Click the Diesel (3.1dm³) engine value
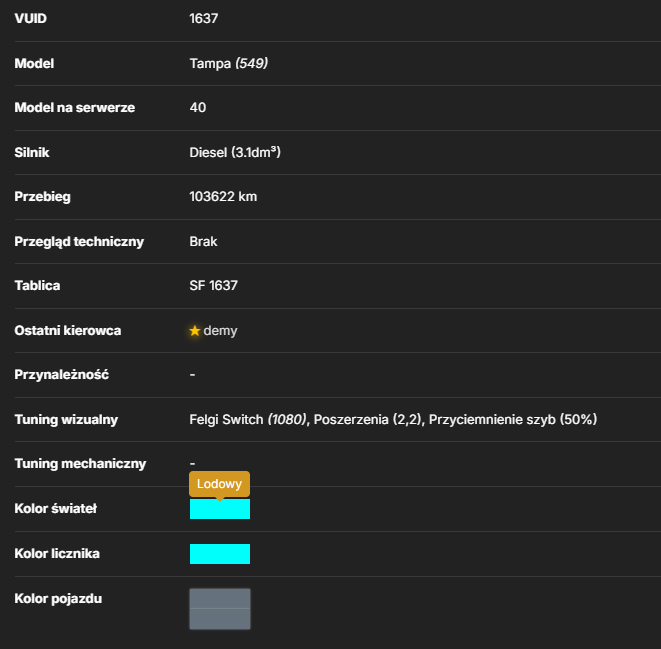Screen dimensions: 661x649 pyautogui.click(x=235, y=152)
